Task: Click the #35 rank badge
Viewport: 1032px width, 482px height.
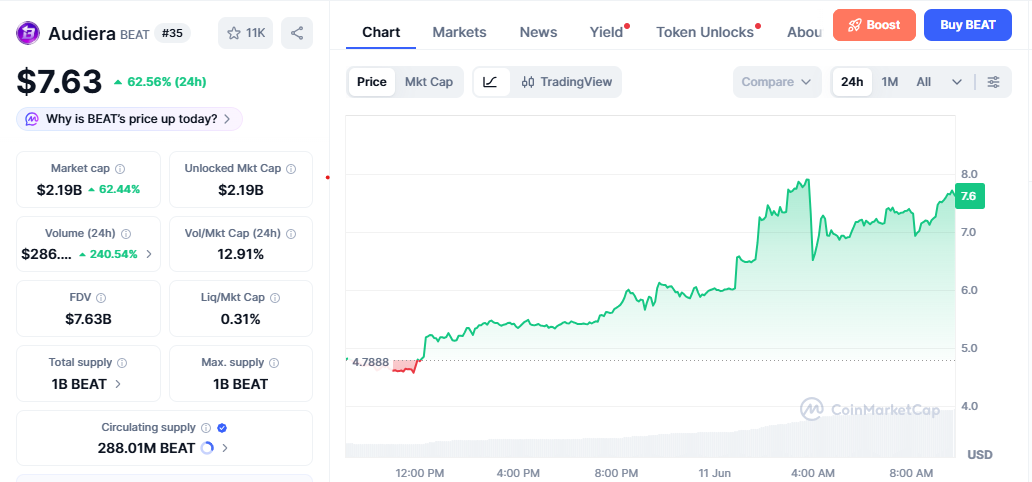Action: coord(172,33)
